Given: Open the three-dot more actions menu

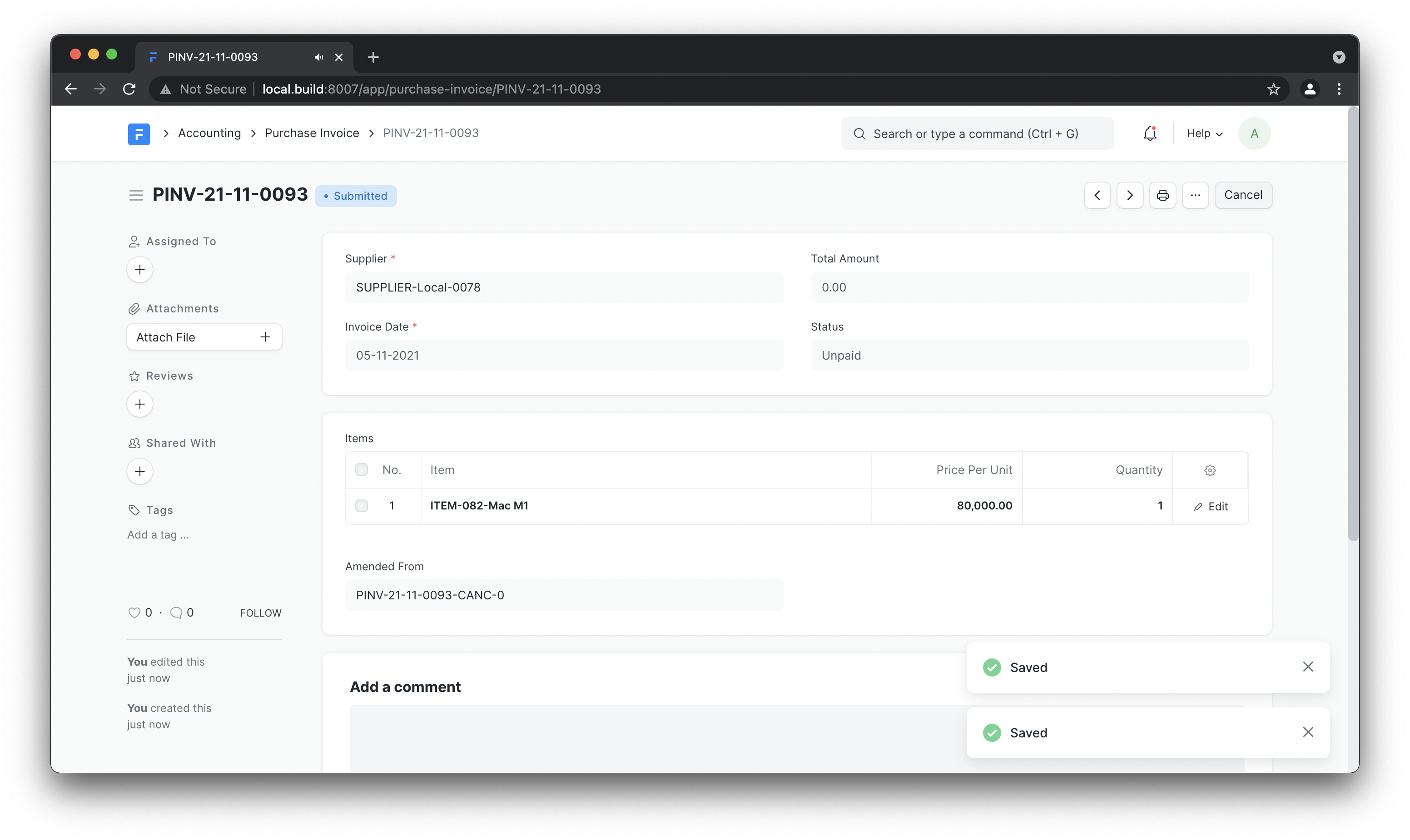Looking at the screenshot, I should [1195, 195].
